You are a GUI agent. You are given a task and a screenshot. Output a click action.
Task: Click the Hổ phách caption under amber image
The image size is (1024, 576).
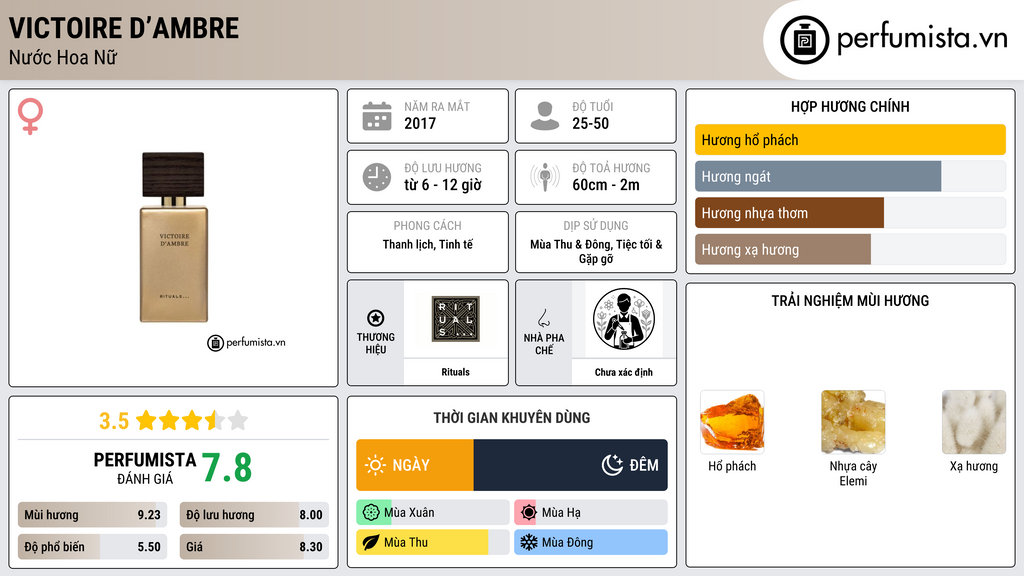[732, 466]
